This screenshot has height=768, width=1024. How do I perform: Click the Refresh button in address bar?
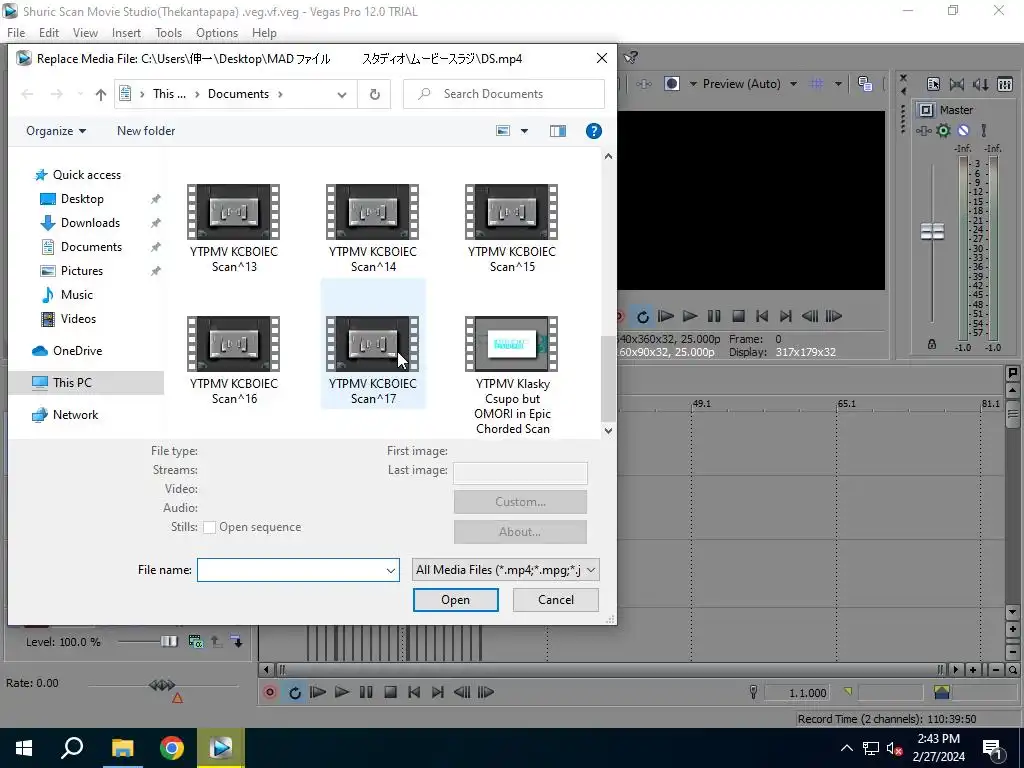click(x=375, y=94)
